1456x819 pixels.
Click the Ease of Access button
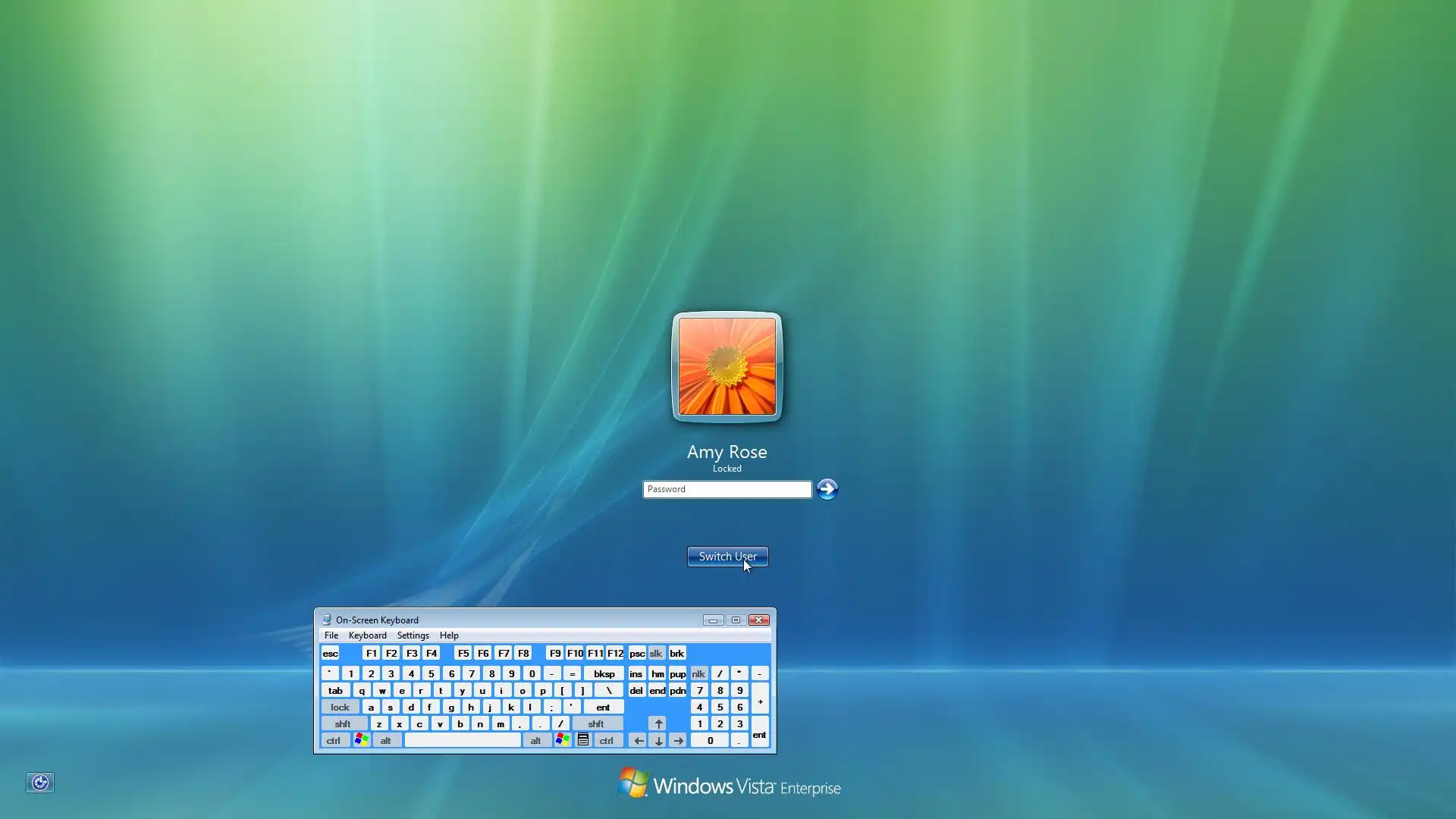coord(40,783)
